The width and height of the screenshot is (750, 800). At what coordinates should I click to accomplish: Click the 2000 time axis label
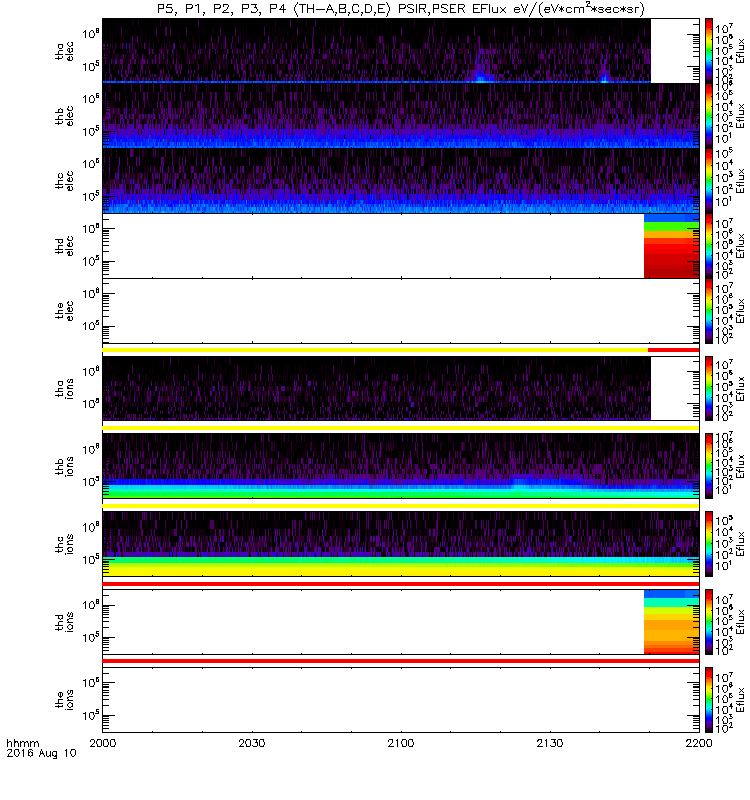[x=103, y=743]
